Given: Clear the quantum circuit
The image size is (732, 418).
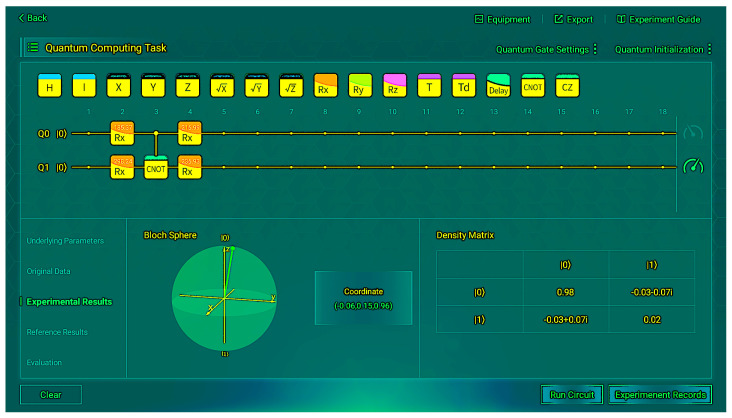Looking at the screenshot, I should (x=51, y=395).
